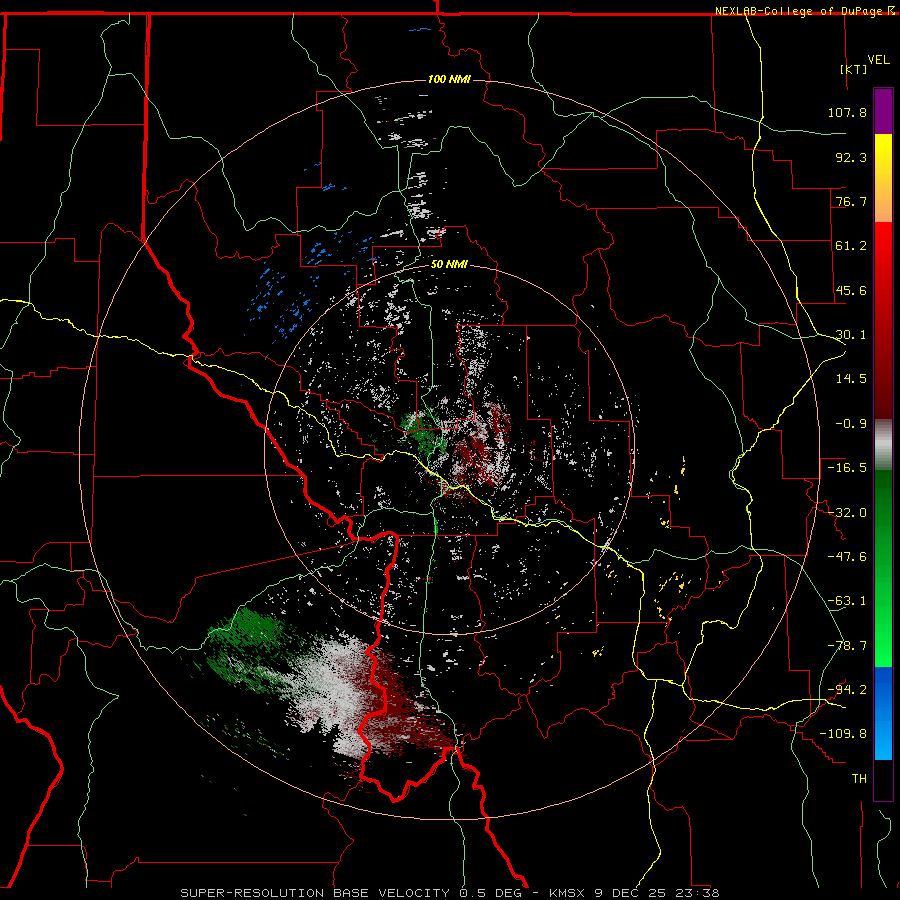Pick the gray segment of velocity color bar
The height and width of the screenshot is (900, 900).
coord(883,444)
